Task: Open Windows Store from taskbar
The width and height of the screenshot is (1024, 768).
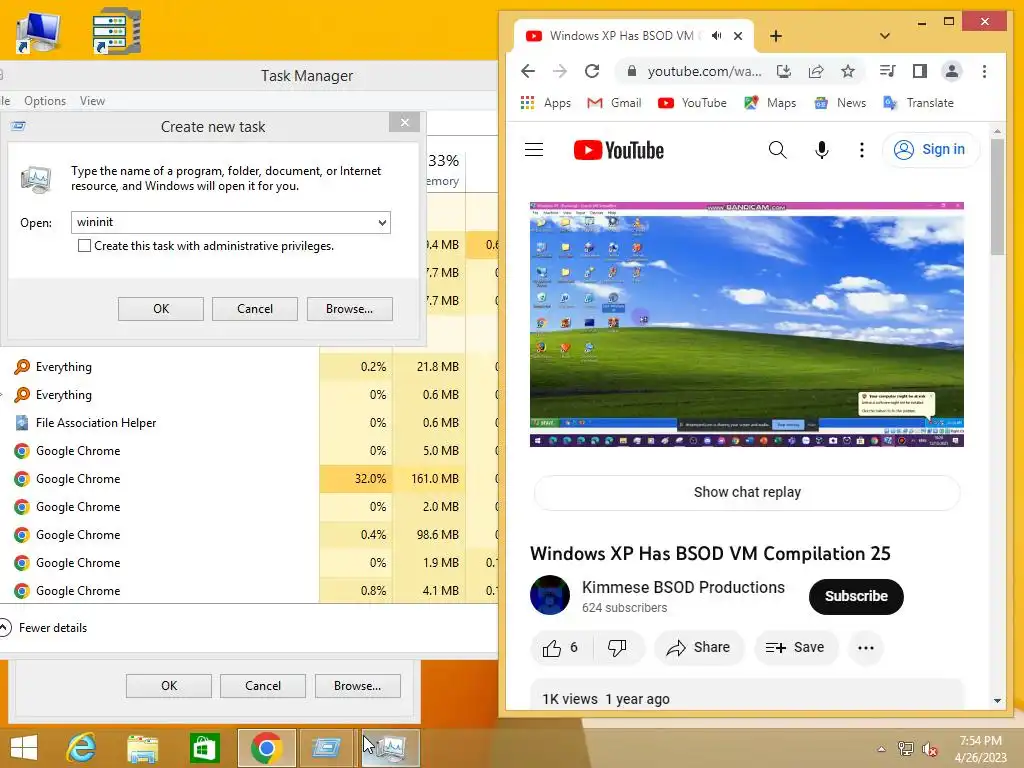Action: click(204, 748)
